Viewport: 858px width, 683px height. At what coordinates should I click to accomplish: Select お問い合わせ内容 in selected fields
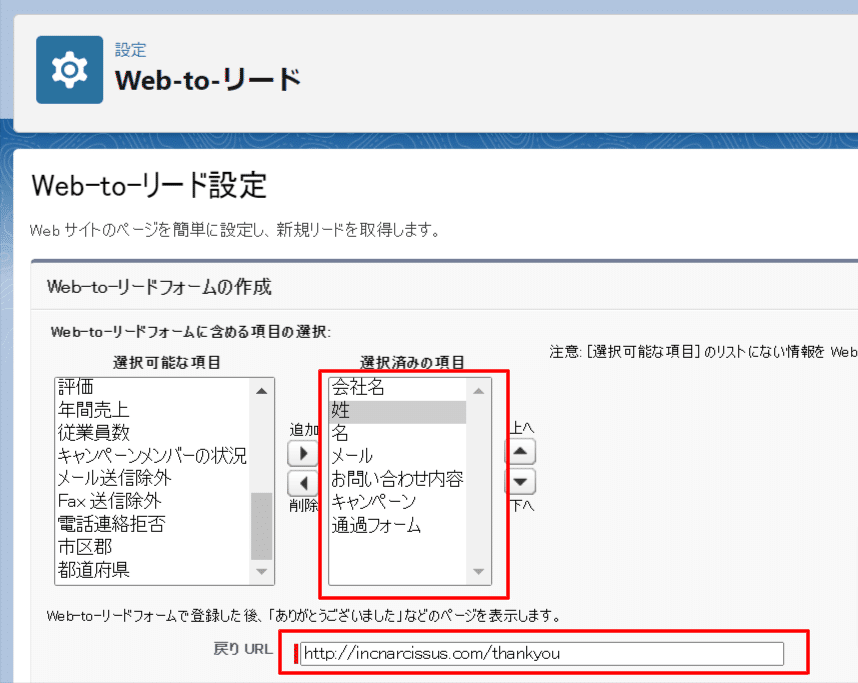(x=398, y=479)
